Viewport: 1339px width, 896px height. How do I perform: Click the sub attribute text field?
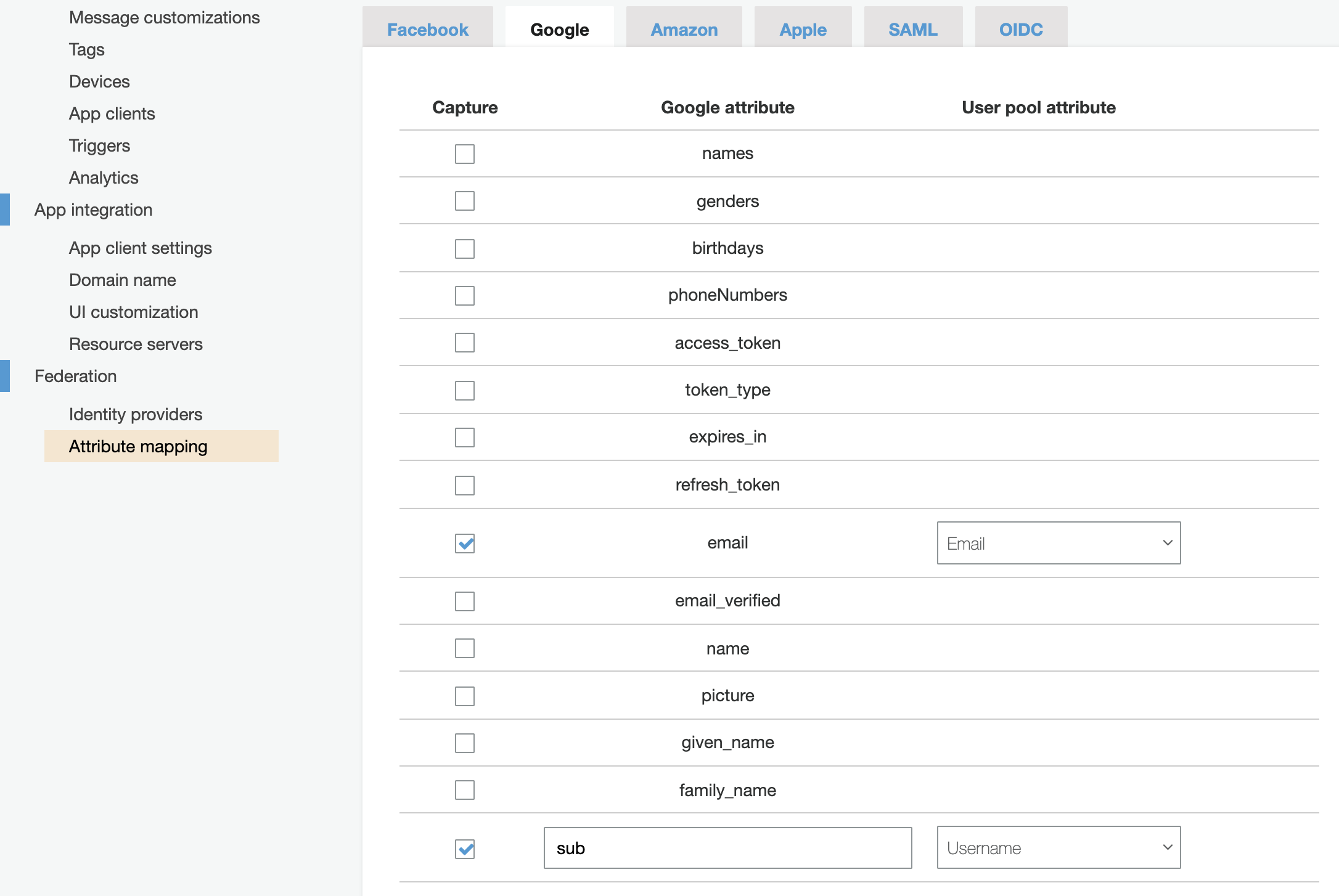pos(727,848)
